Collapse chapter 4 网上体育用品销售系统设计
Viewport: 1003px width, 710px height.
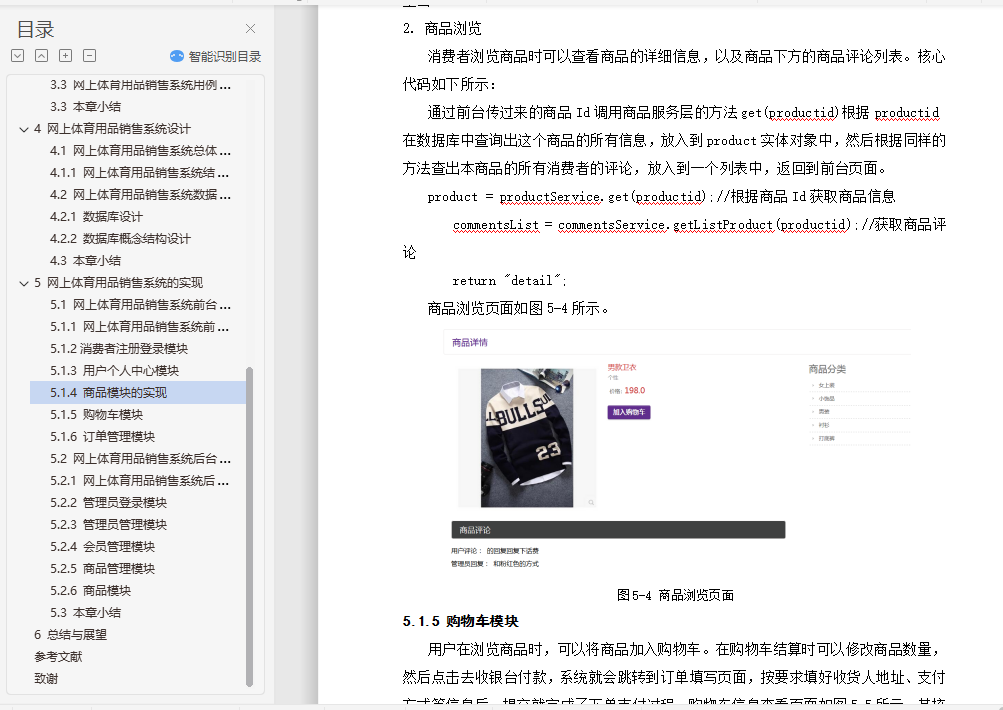click(24, 129)
